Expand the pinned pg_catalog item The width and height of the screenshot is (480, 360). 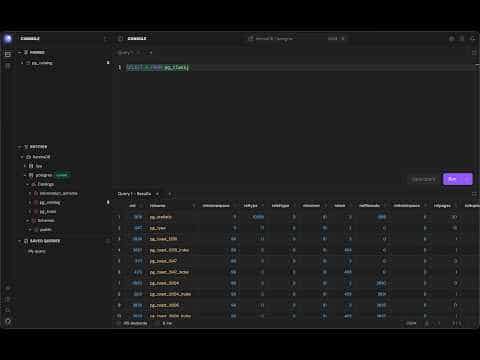coord(22,63)
